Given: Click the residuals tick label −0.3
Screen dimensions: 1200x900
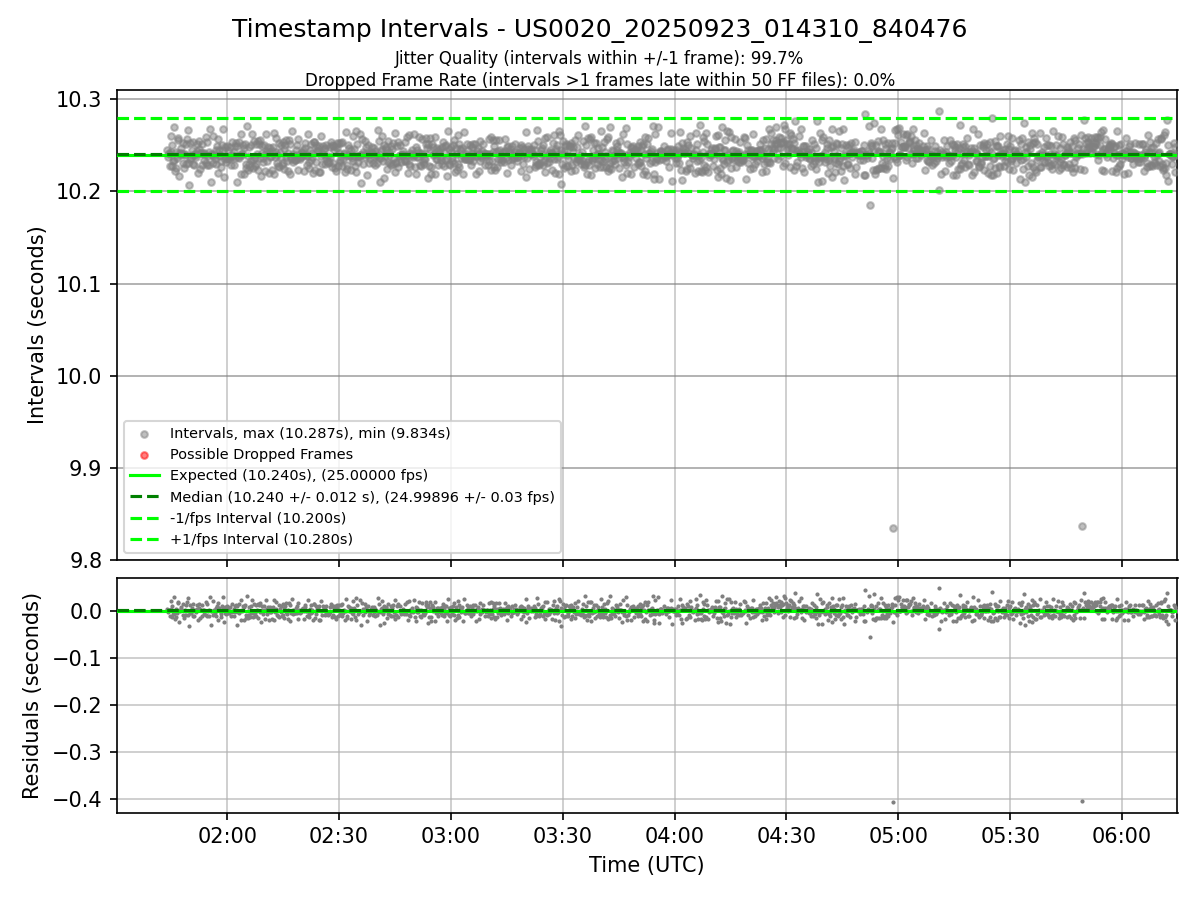Looking at the screenshot, I should 77,752.
